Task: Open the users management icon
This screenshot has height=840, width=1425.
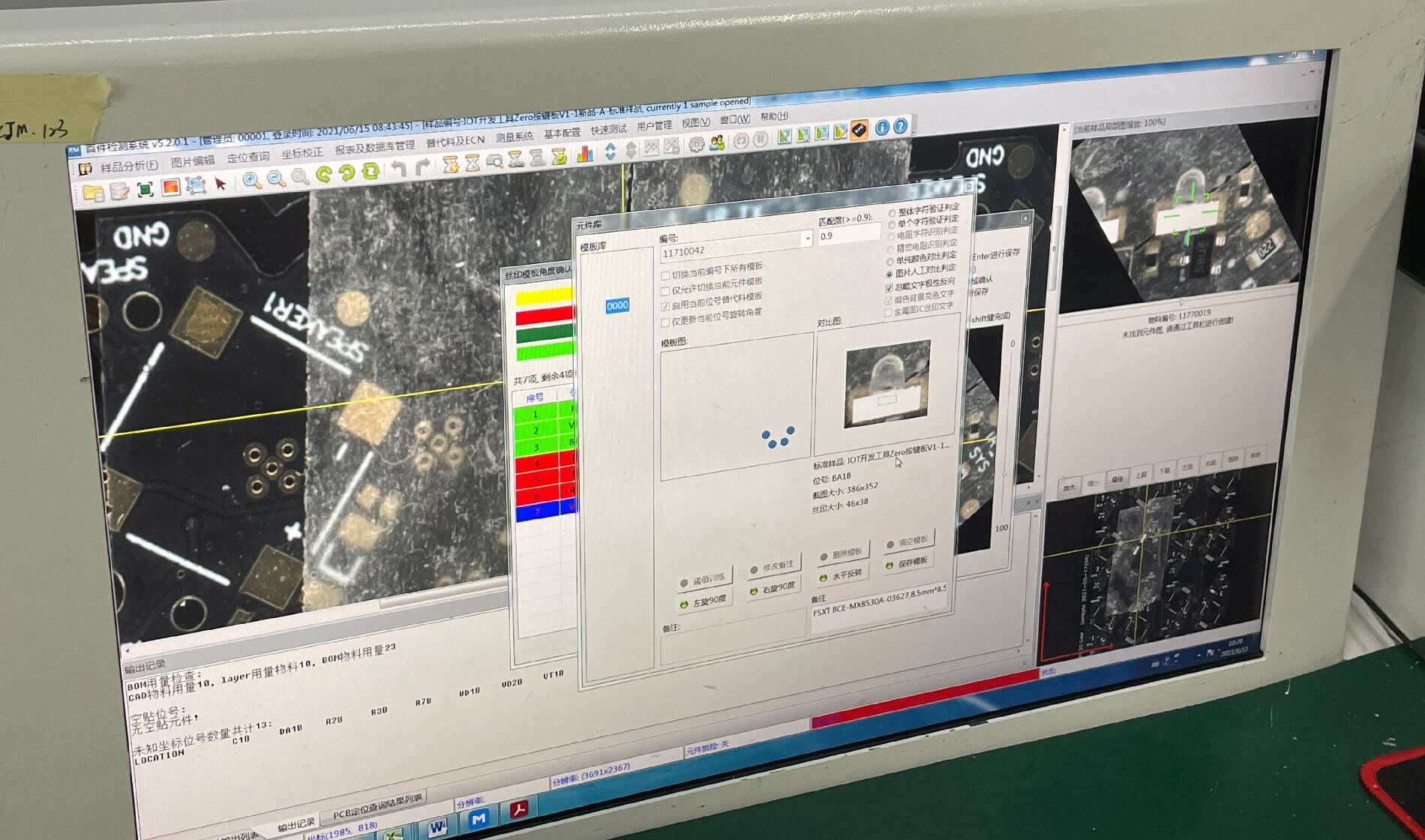Action: coord(717,142)
